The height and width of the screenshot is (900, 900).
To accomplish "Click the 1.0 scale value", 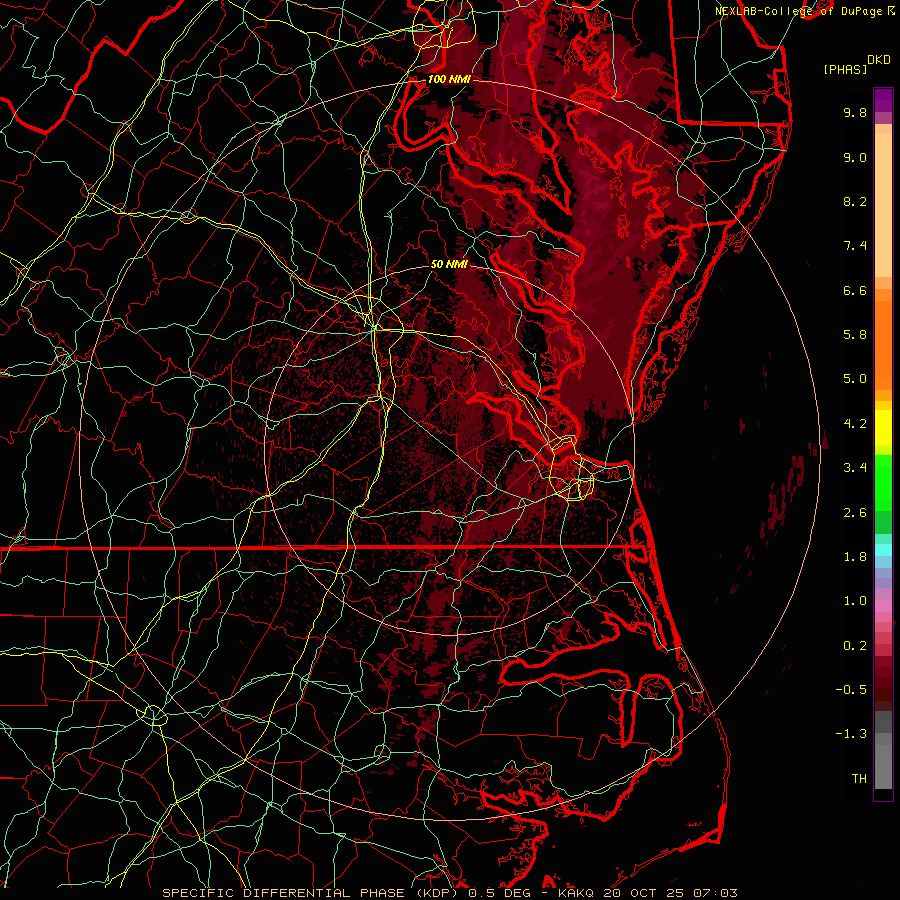I will 855,601.
